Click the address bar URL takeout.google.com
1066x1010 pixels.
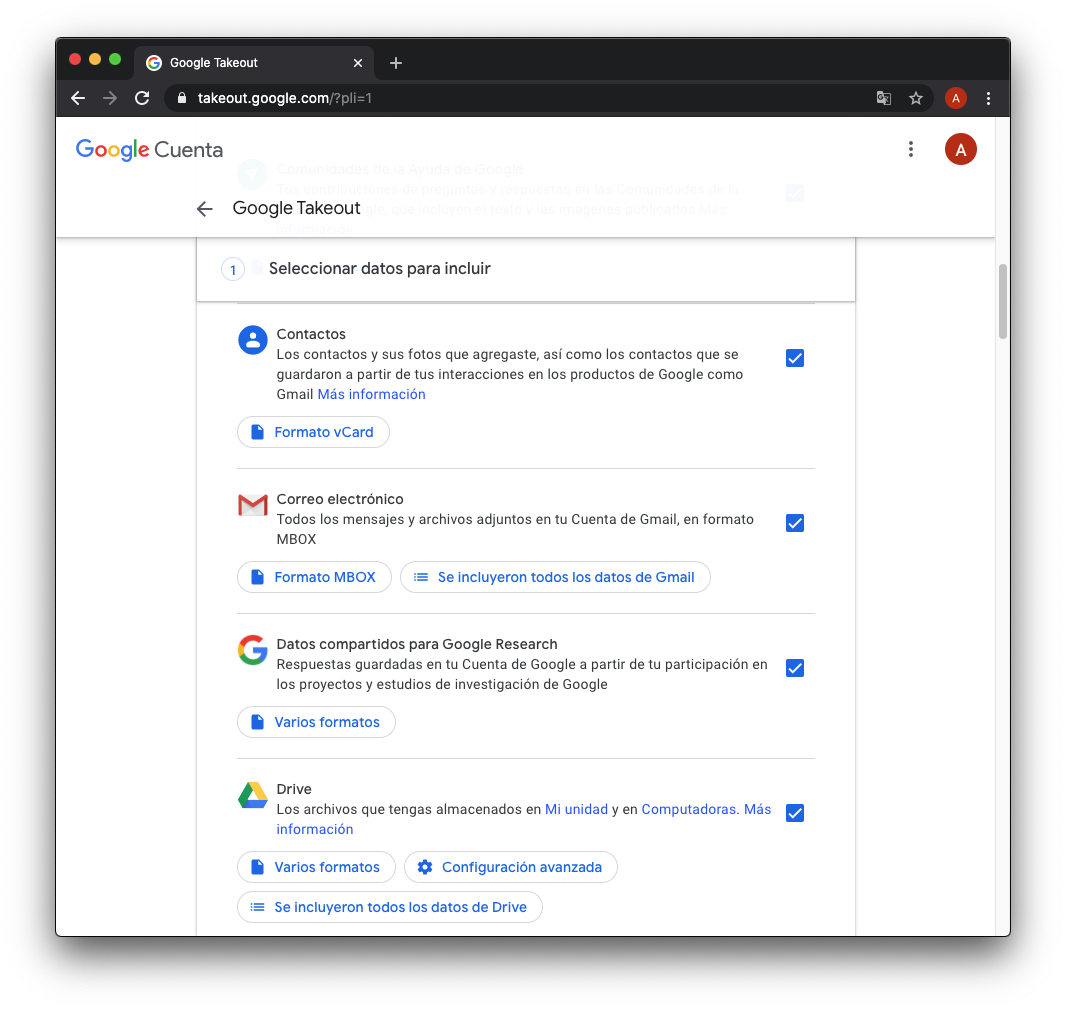pyautogui.click(x=284, y=98)
